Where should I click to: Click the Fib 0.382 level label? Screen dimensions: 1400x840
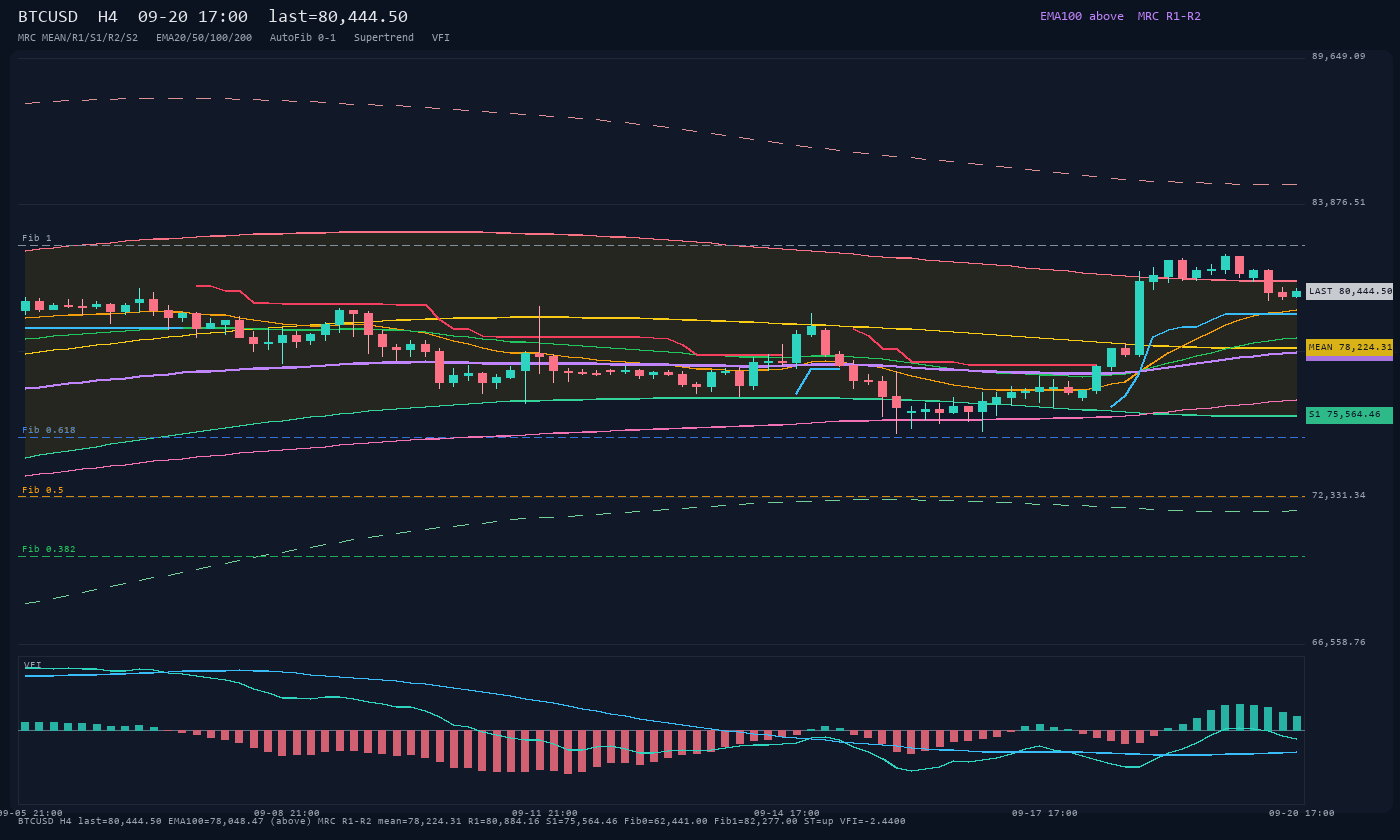pos(49,549)
